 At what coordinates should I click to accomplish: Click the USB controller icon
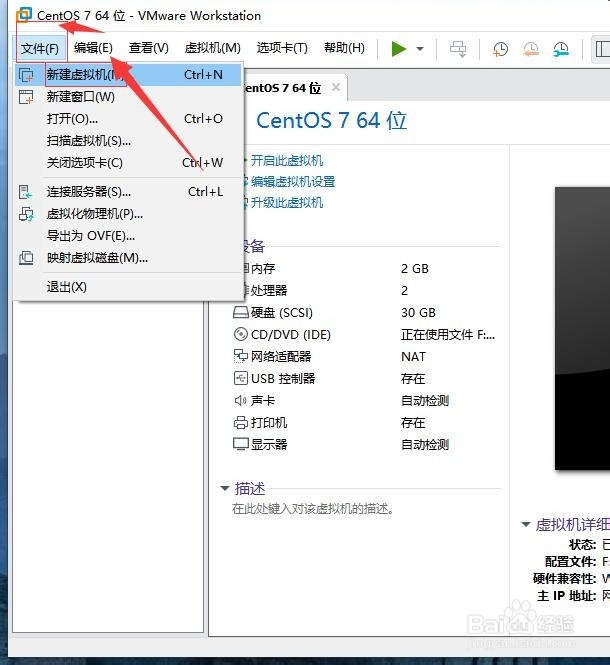241,378
